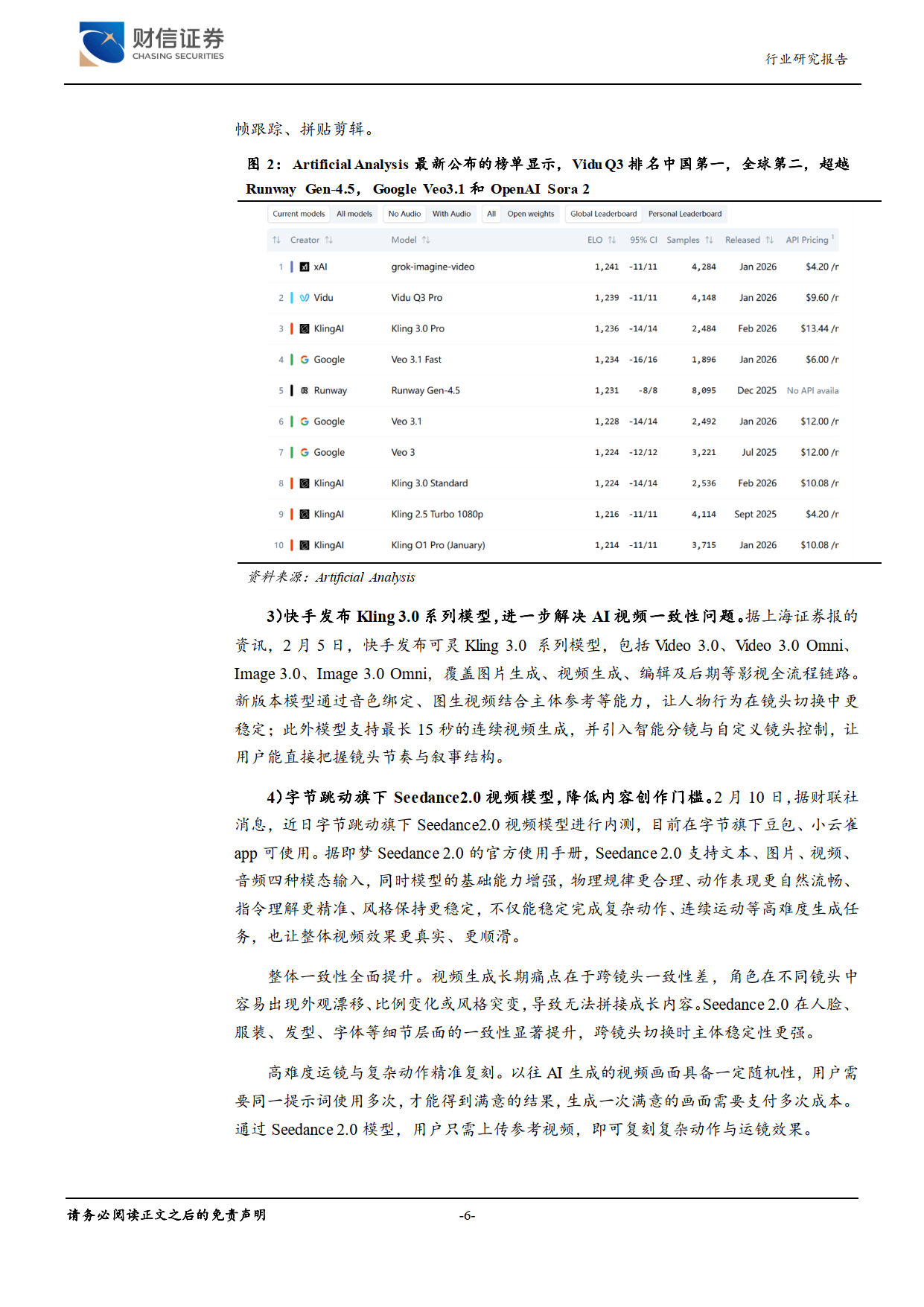
Task: Click the cyan color bar beside Vidu
Action: [x=292, y=298]
